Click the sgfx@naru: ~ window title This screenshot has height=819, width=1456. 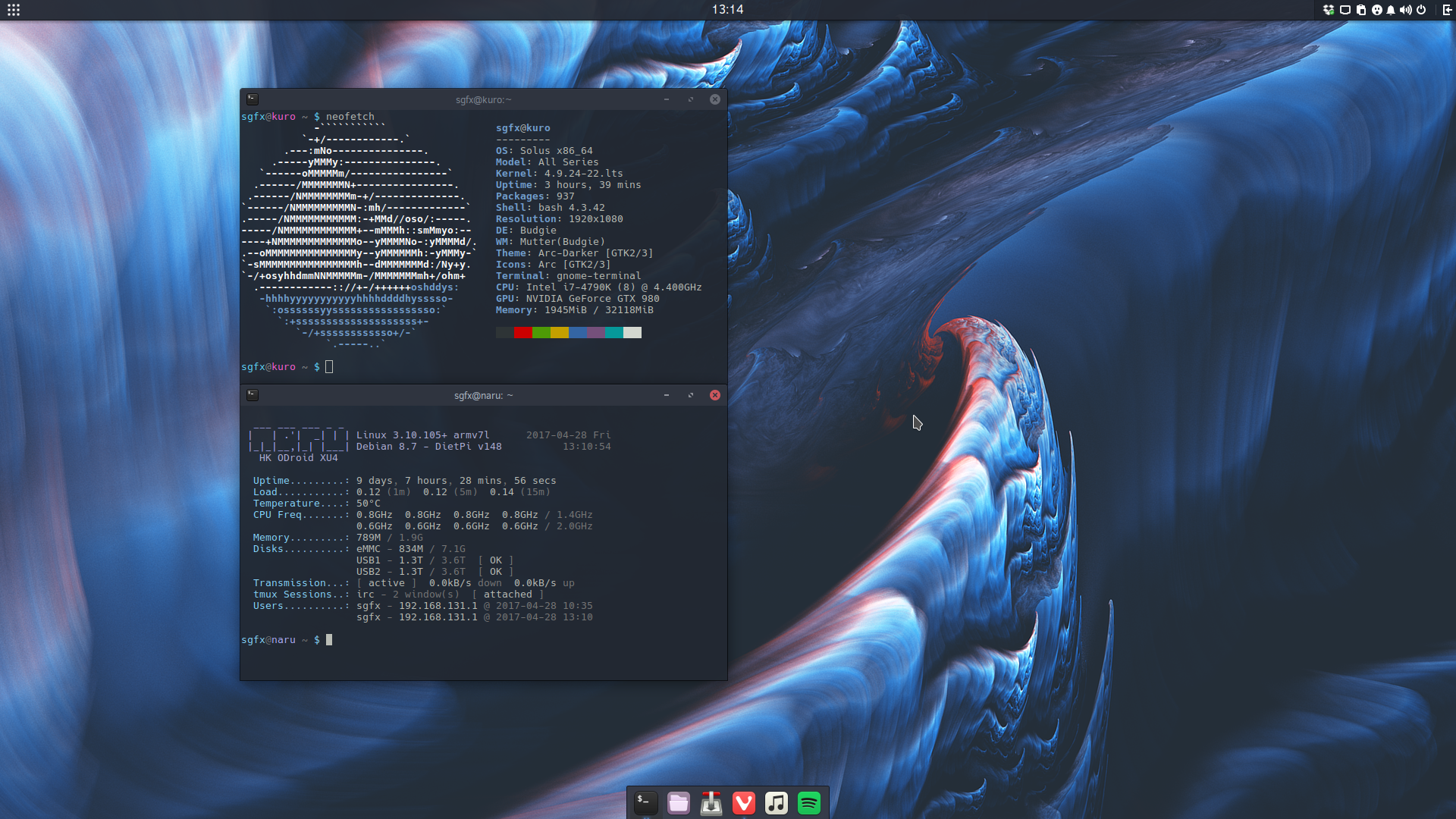[x=483, y=395]
